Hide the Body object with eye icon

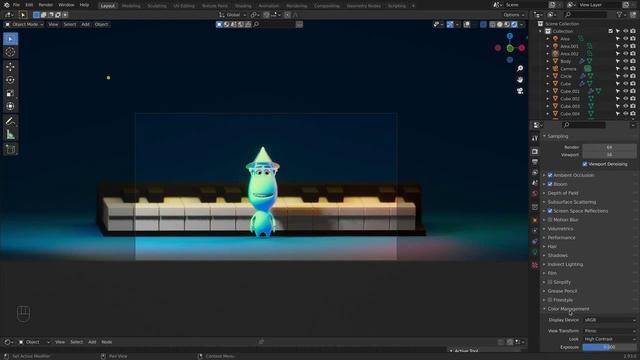(x=625, y=61)
